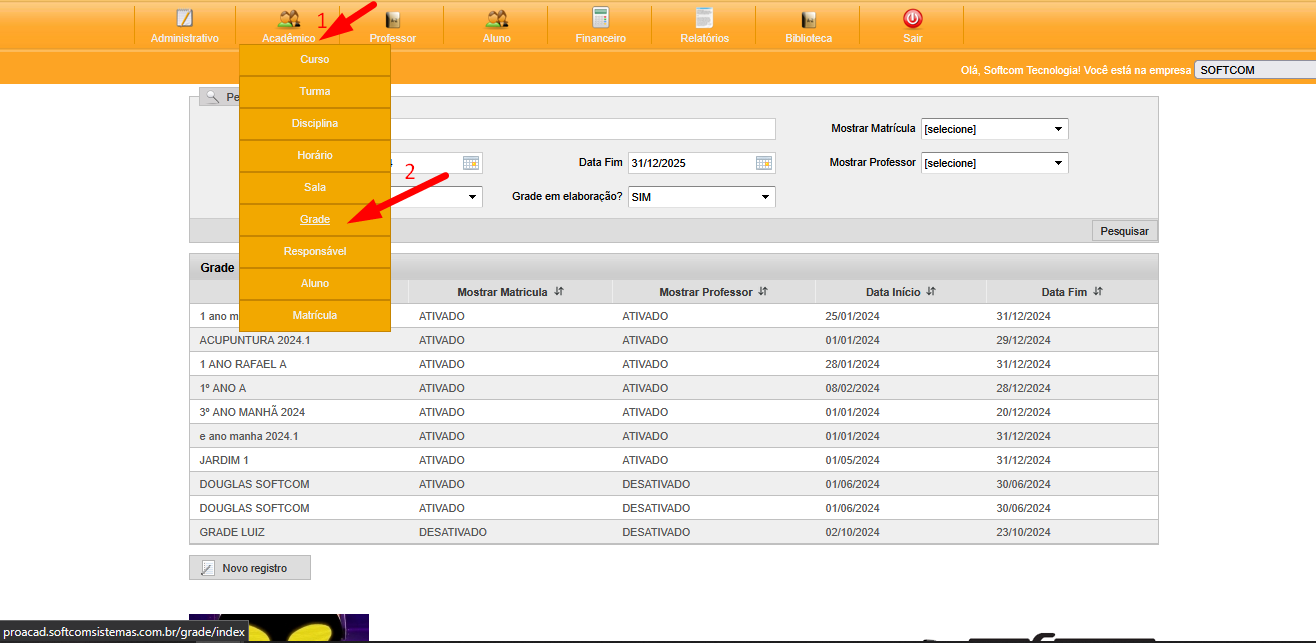This screenshot has width=1316, height=643.
Task: Click the Professor icon in top bar
Action: (x=393, y=19)
